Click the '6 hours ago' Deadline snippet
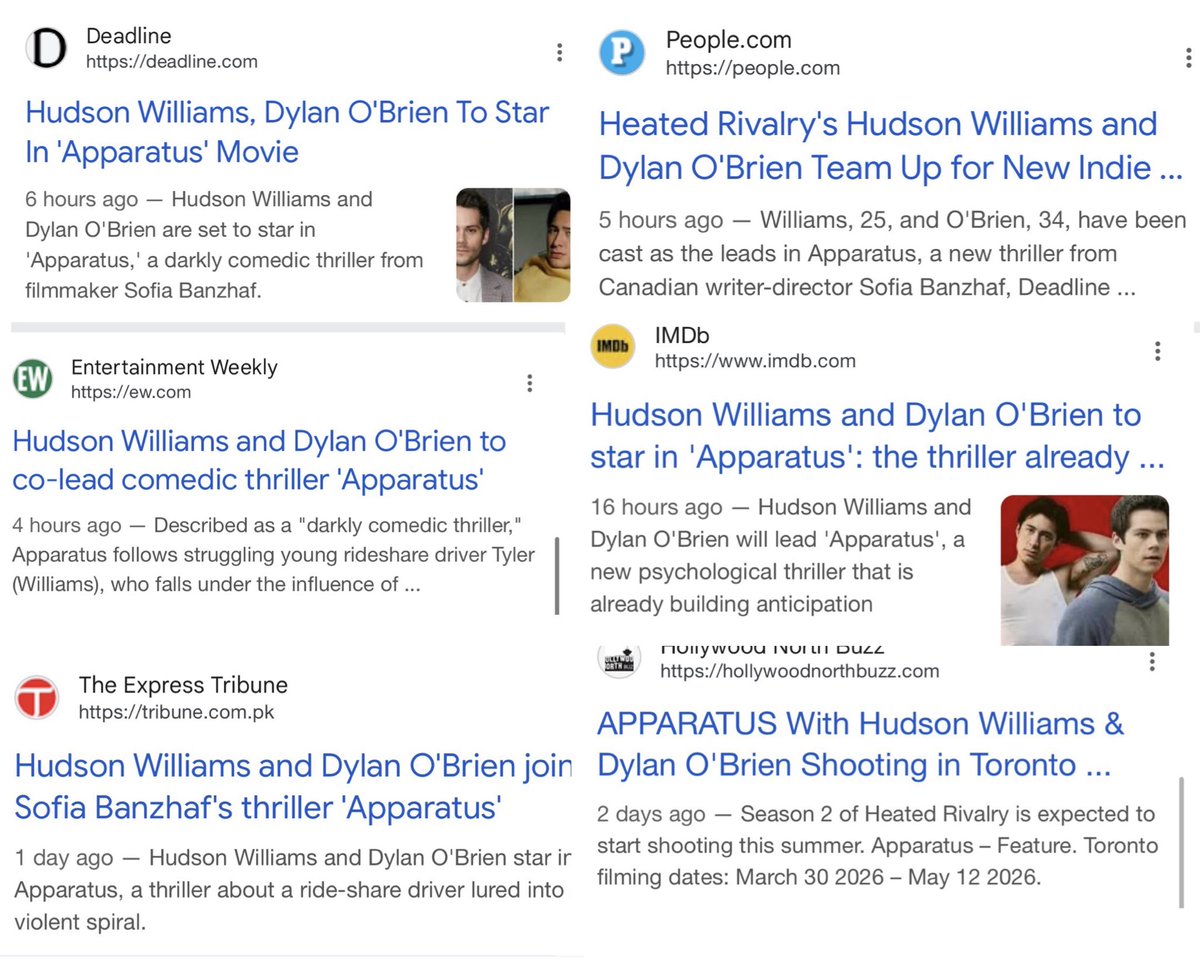Screen dimensions: 1200x967 click(224, 245)
